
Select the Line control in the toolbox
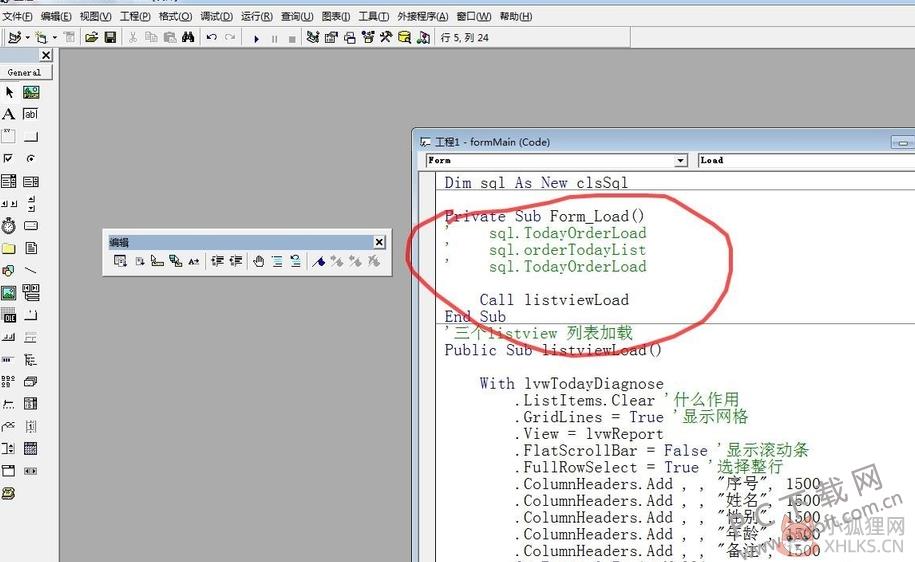click(x=31, y=270)
